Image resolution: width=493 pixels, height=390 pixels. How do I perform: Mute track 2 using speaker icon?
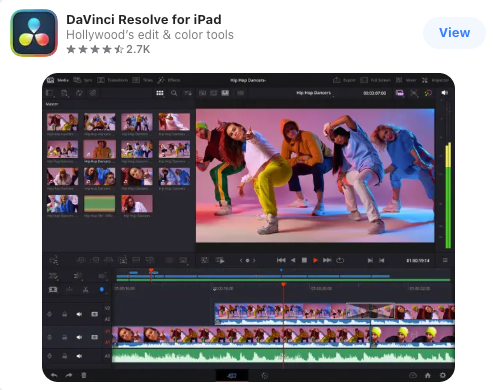click(79, 314)
